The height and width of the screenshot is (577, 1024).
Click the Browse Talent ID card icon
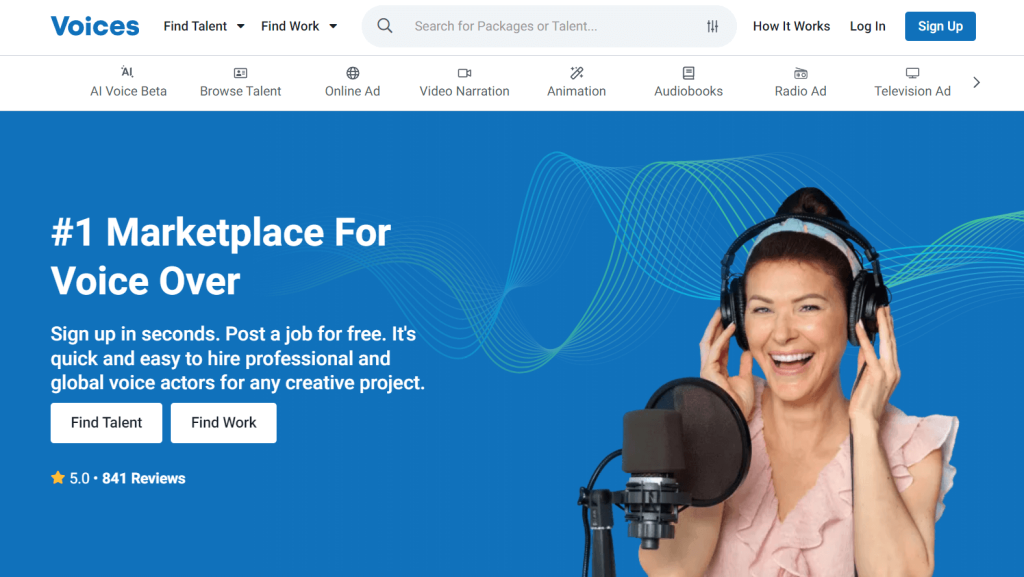click(240, 73)
